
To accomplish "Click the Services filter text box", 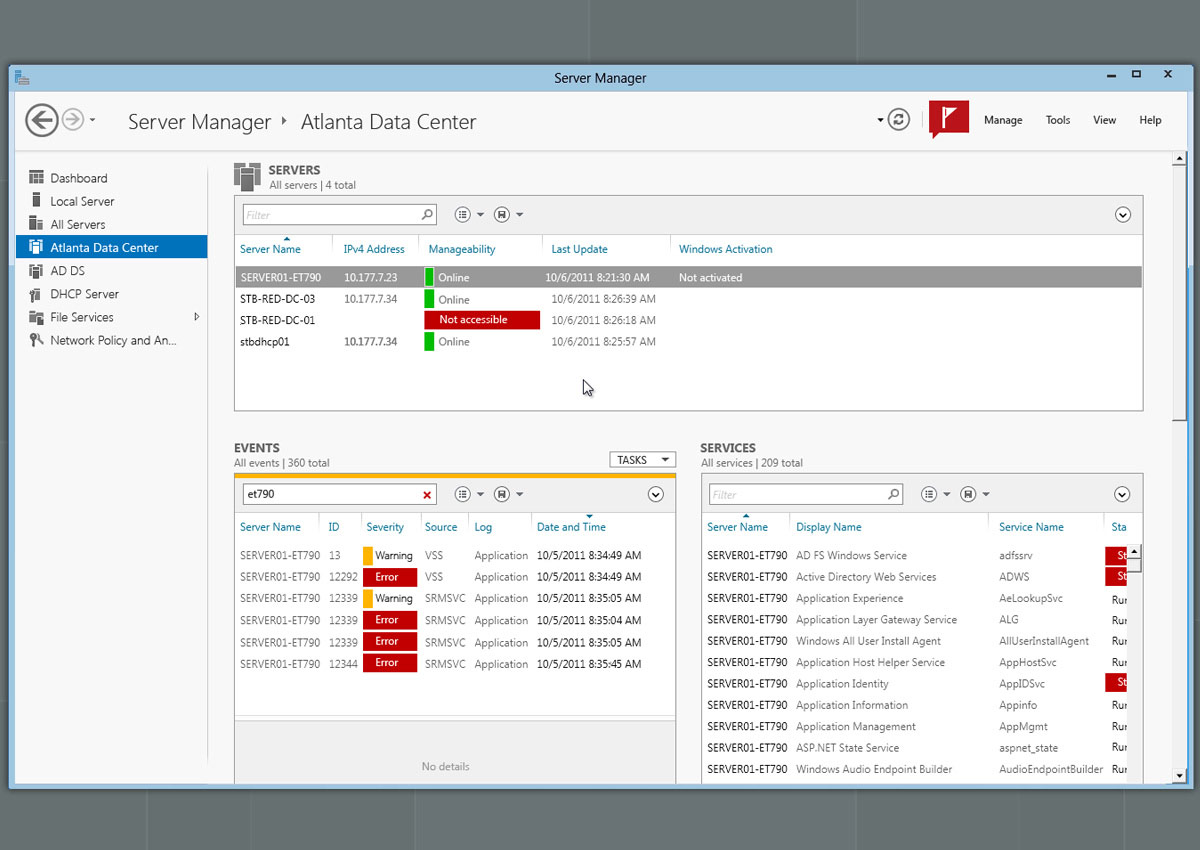I will 806,494.
